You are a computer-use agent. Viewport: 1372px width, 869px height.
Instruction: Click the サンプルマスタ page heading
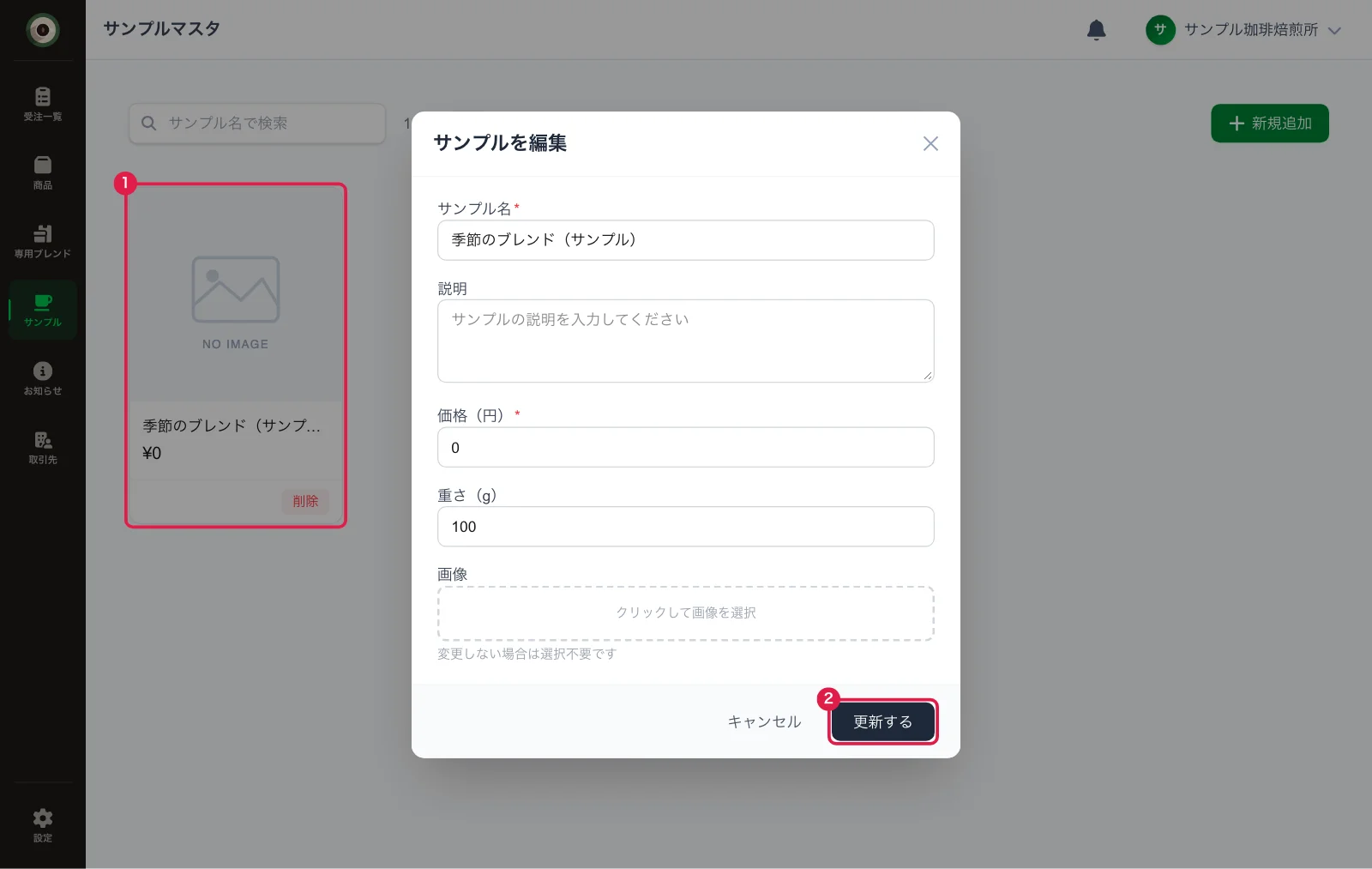162,28
